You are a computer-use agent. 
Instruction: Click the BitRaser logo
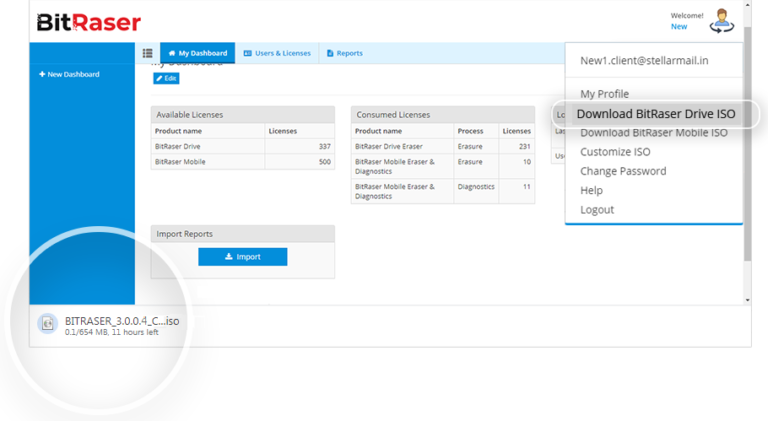tap(88, 22)
